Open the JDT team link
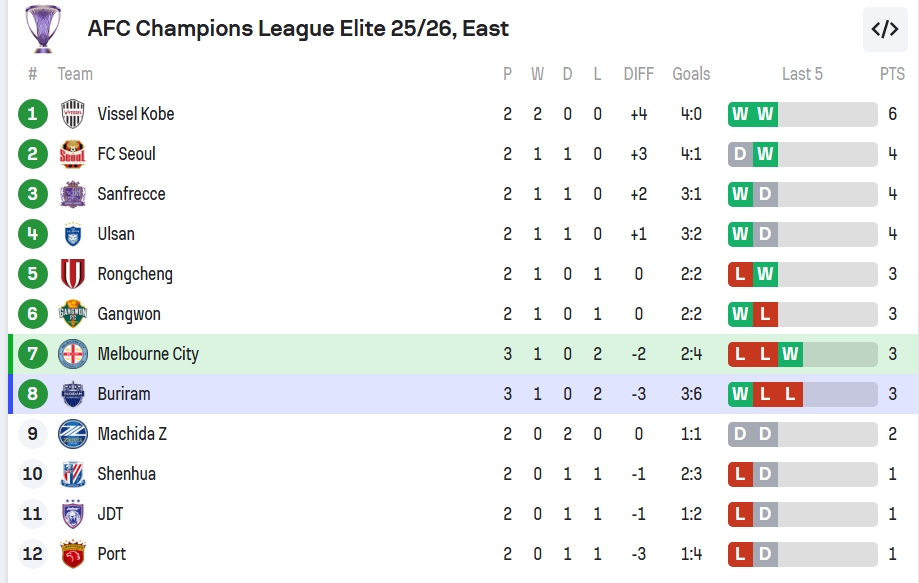Screen dimensions: 919x583 tap(110, 514)
